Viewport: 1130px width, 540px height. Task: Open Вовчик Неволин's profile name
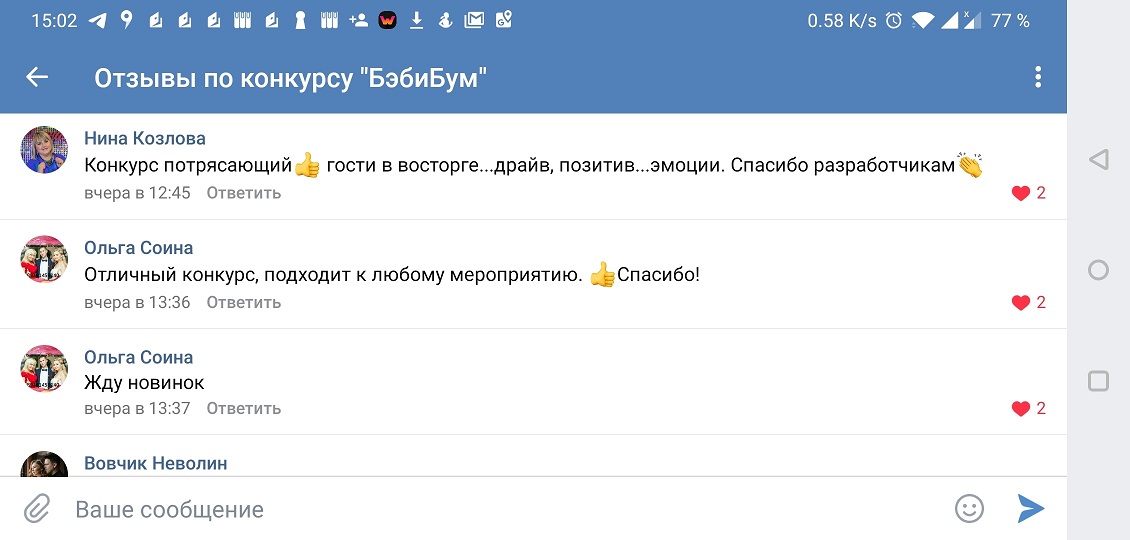(155, 463)
